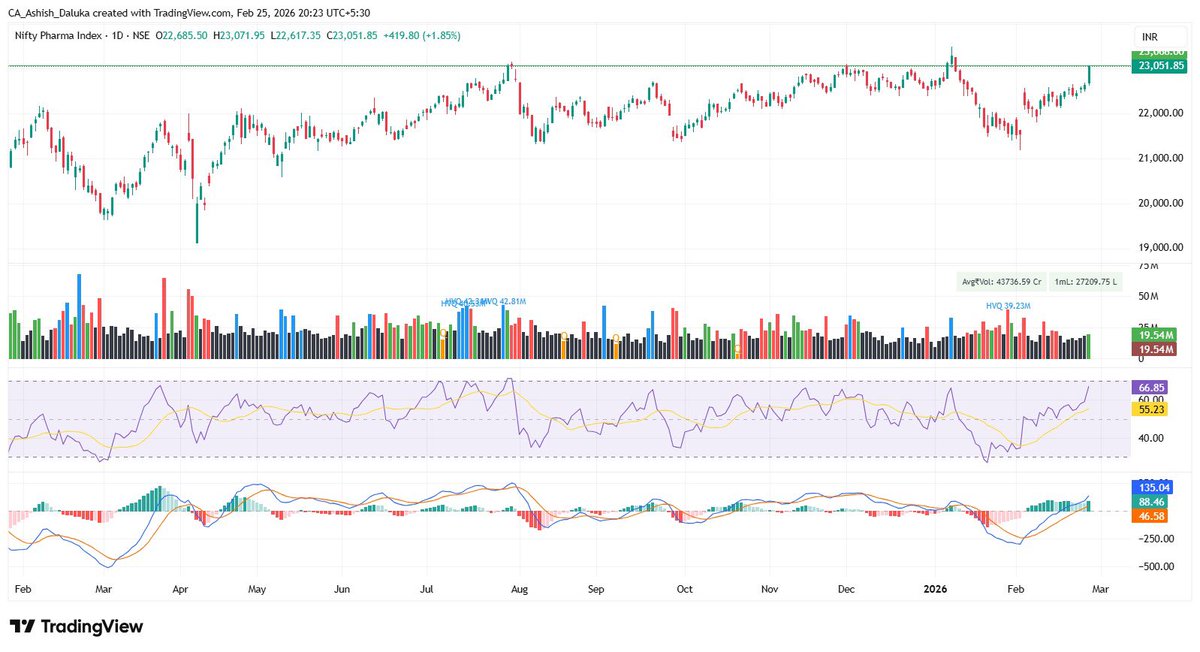
Task: Click the high value H23,071.95
Action: (x=239, y=35)
